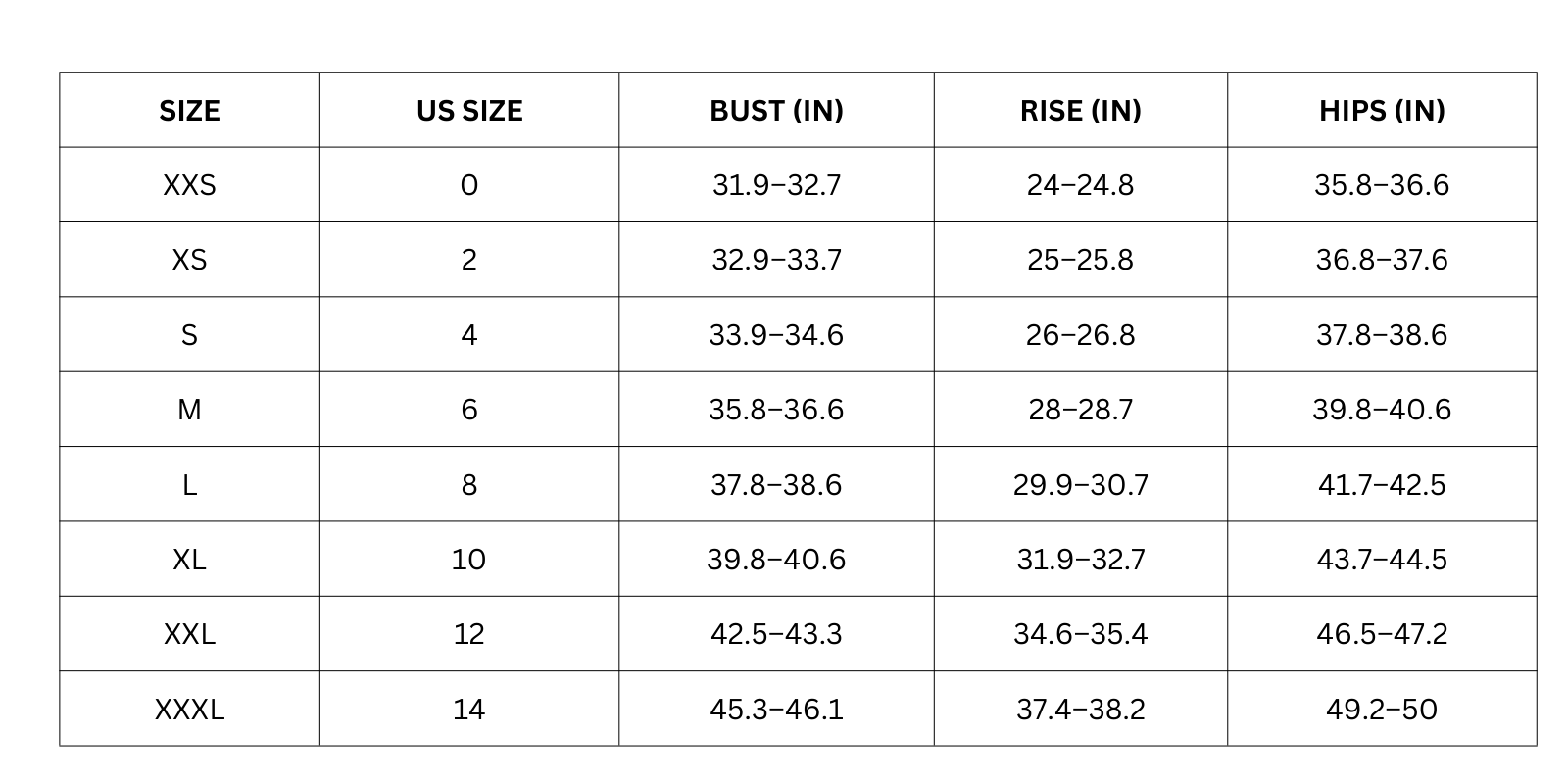Click rise value 29.9–30.7
1568x784 pixels.
point(1081,484)
